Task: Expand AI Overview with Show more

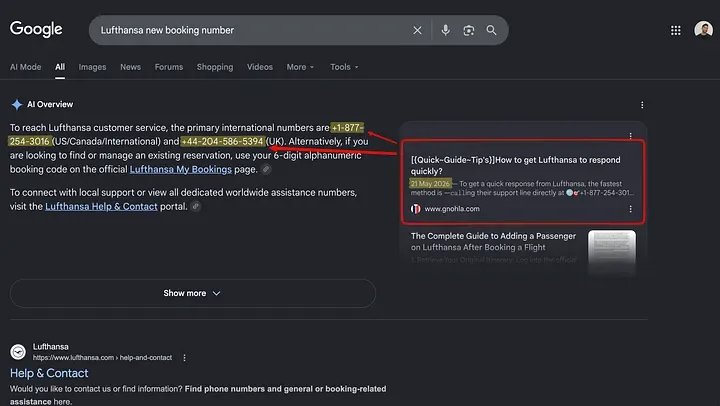Action: click(x=193, y=293)
